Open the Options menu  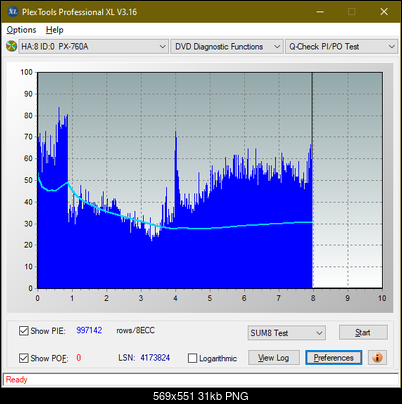click(x=21, y=30)
